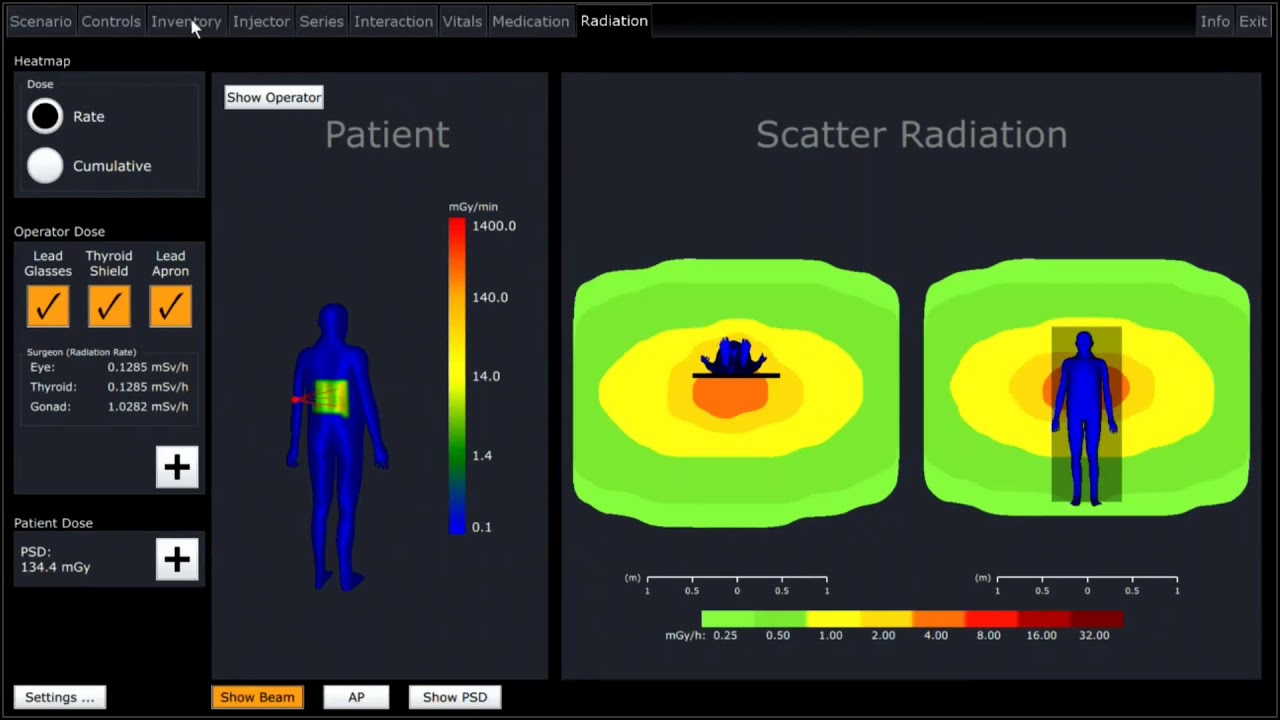This screenshot has width=1280, height=720.
Task: Click the Gonad 1.0282 mSv/h reading
Action: click(x=109, y=407)
